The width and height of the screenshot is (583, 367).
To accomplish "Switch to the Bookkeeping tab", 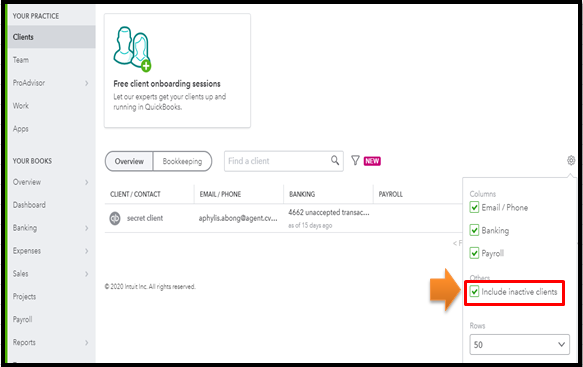I will click(182, 161).
